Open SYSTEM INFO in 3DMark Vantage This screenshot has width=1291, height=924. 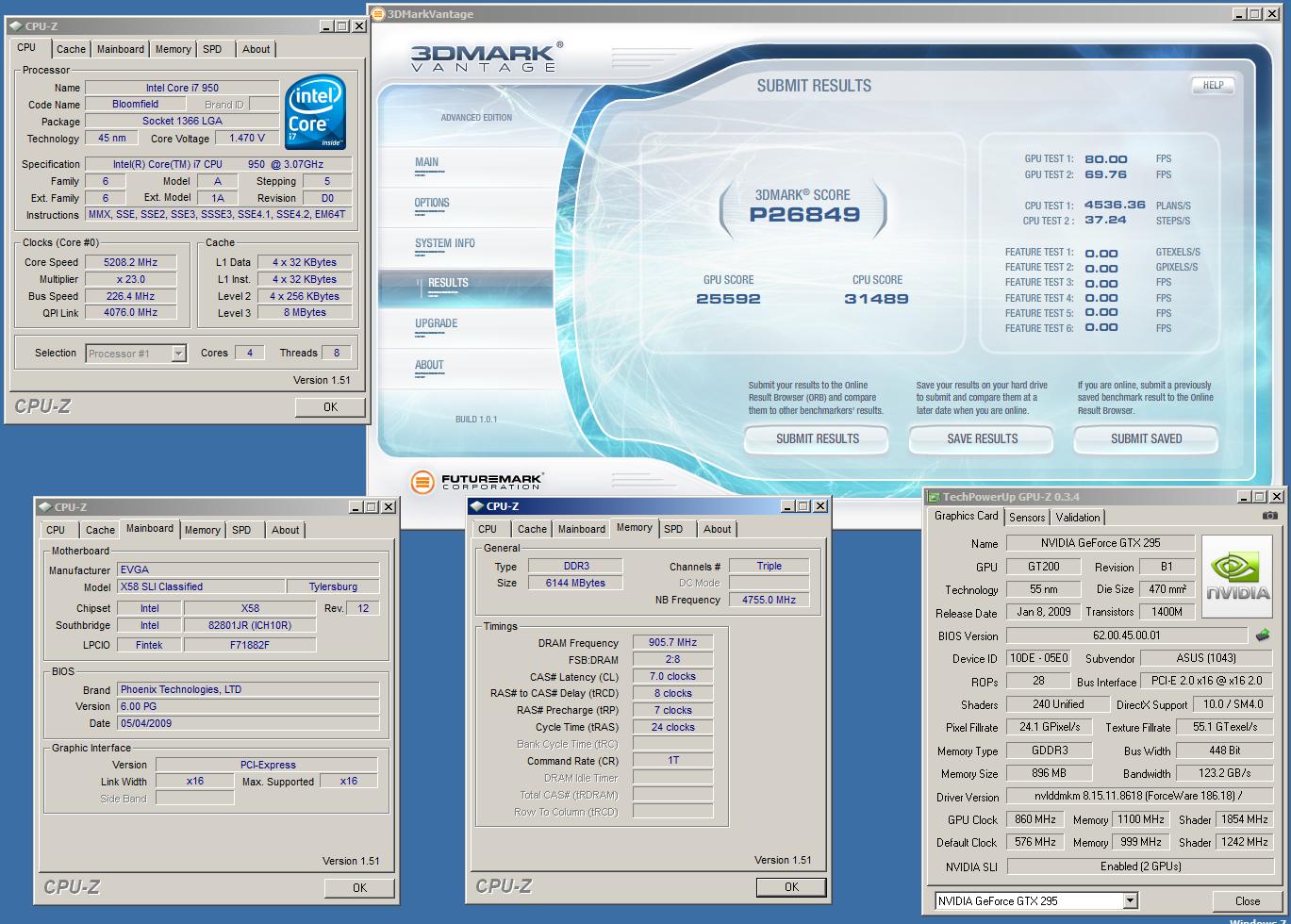445,243
